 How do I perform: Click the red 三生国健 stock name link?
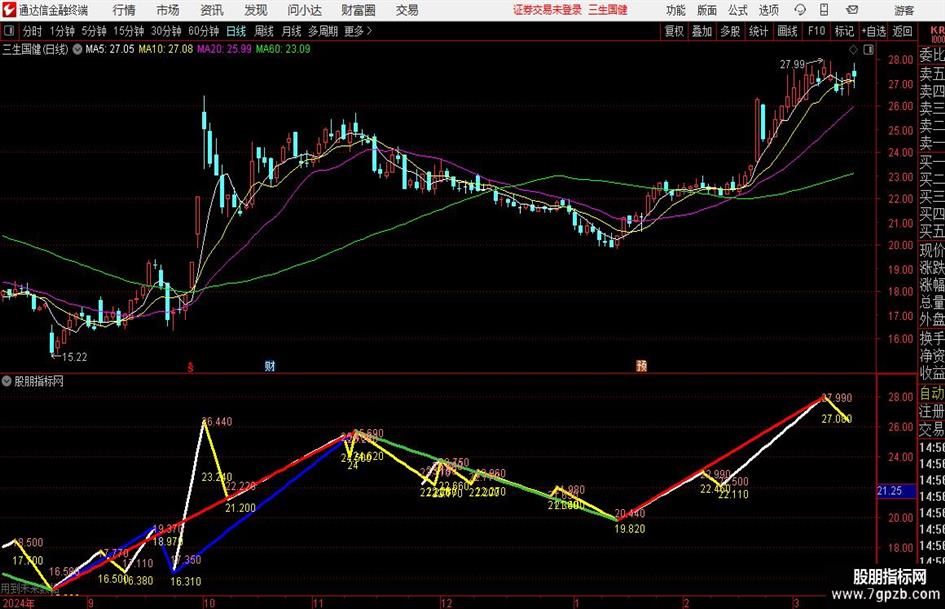click(608, 10)
